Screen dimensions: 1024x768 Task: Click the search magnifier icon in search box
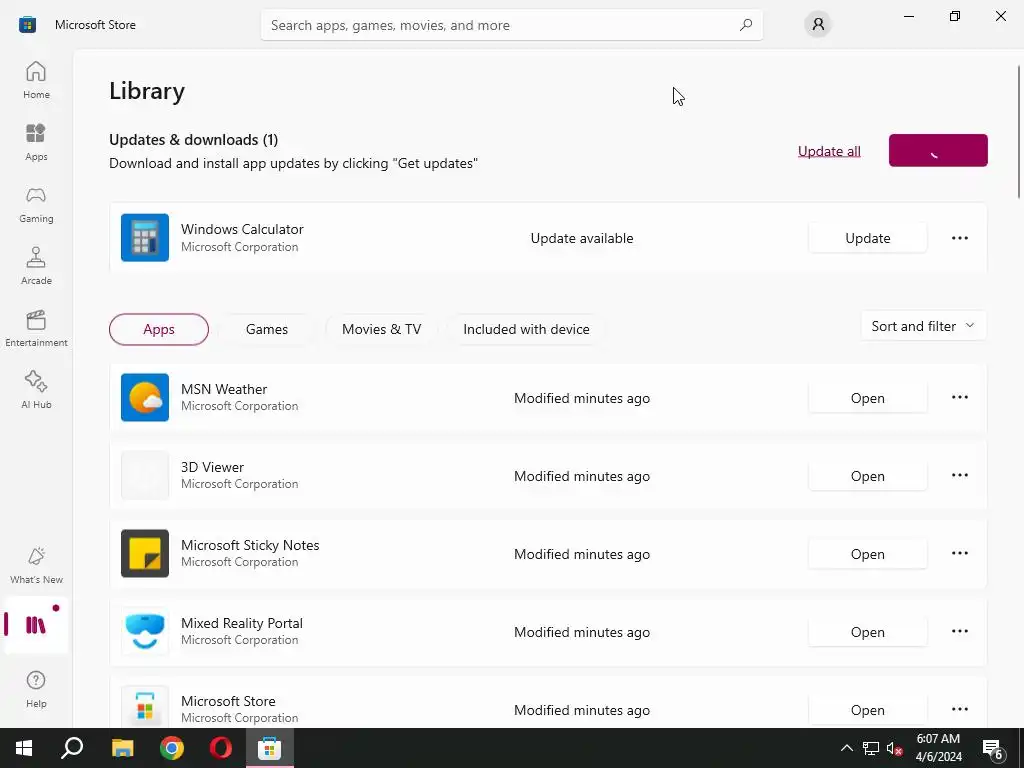pyautogui.click(x=746, y=25)
